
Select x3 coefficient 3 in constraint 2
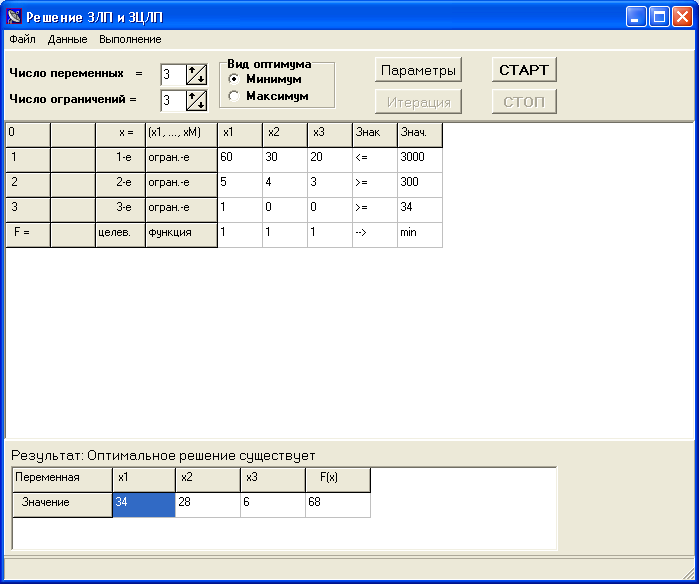click(330, 185)
